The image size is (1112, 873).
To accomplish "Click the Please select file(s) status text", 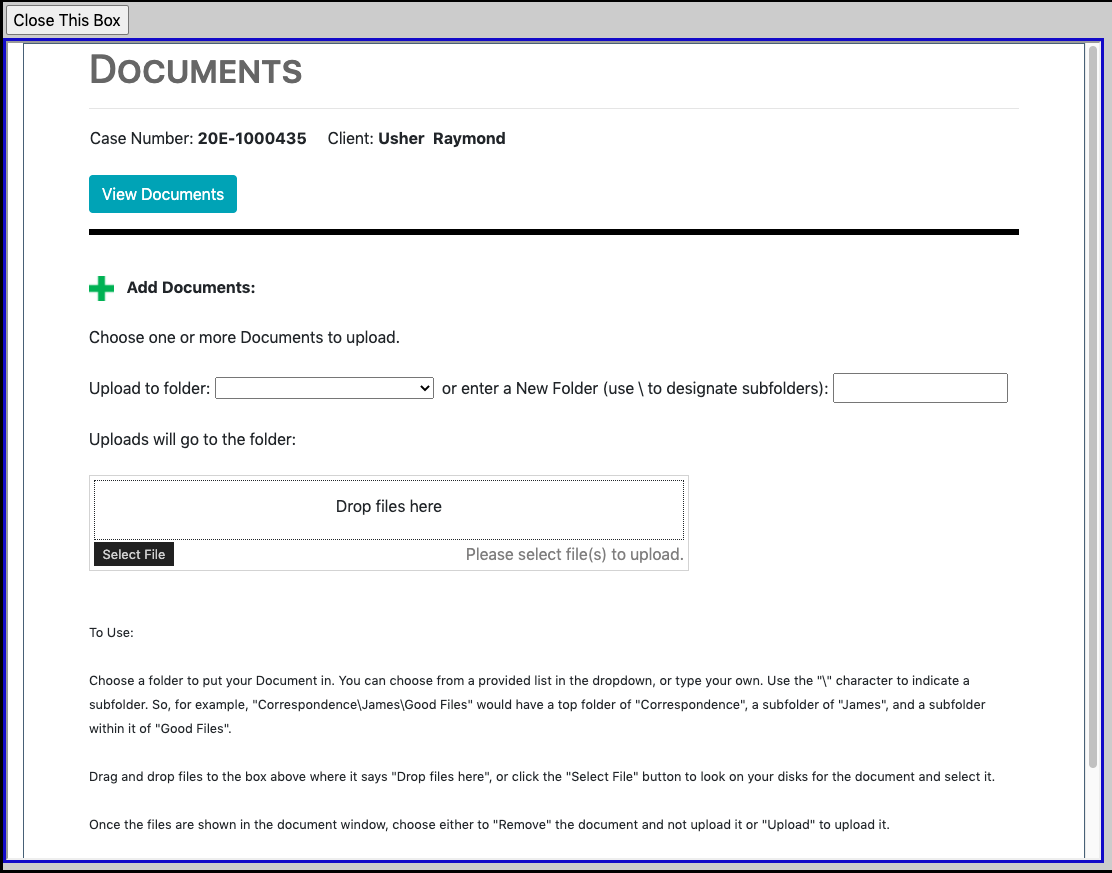I will pos(574,555).
